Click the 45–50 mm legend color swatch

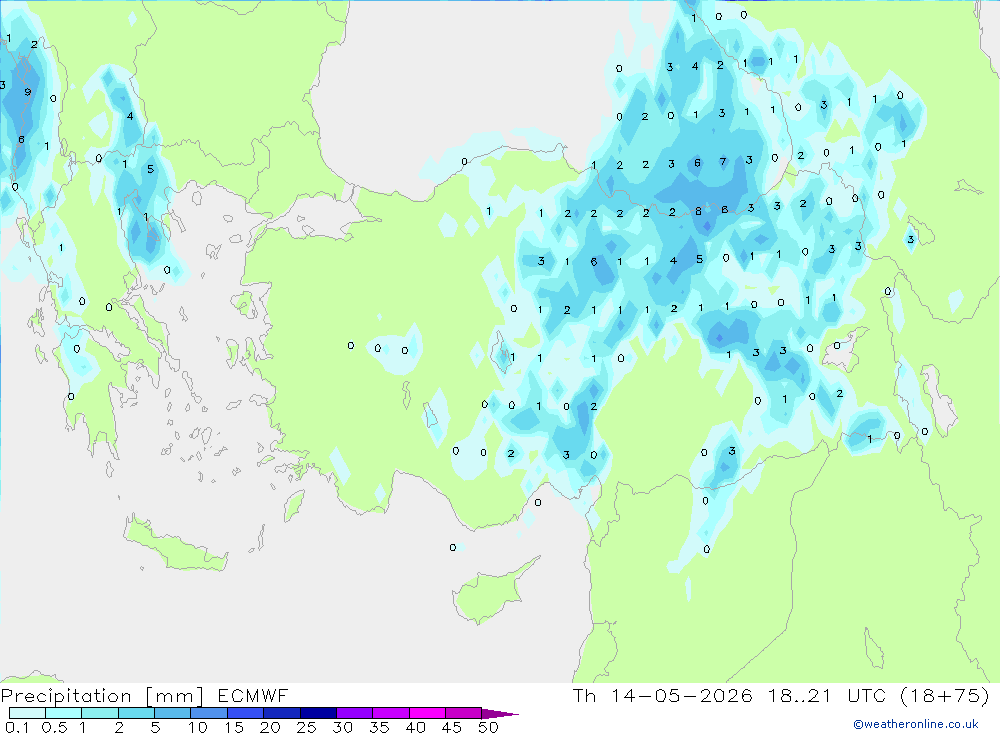(x=463, y=713)
